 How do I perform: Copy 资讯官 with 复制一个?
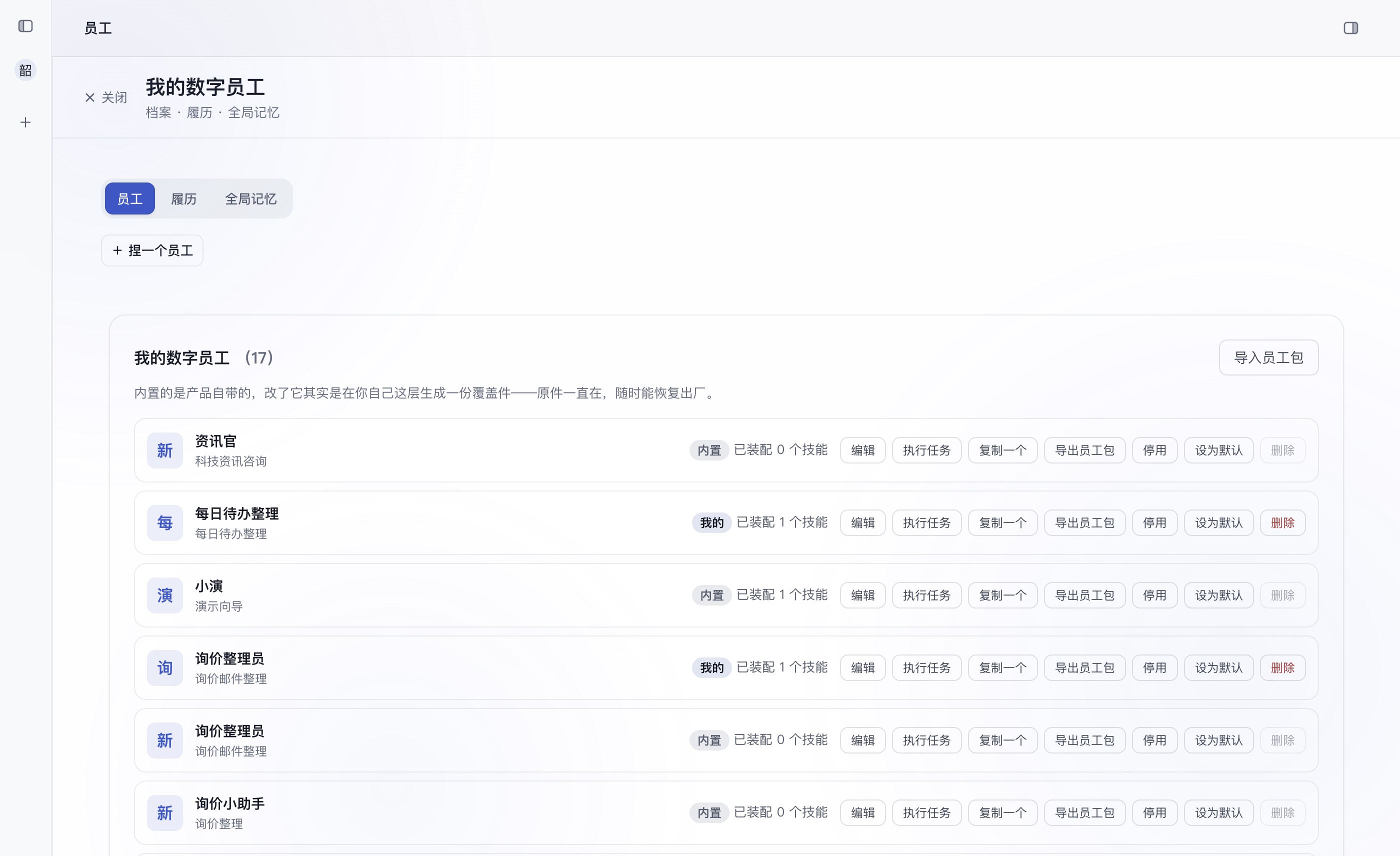point(1002,450)
